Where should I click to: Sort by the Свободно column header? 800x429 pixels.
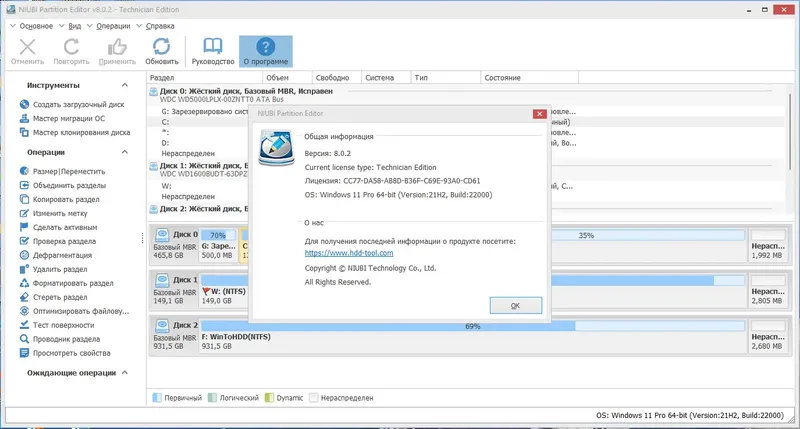pos(336,78)
